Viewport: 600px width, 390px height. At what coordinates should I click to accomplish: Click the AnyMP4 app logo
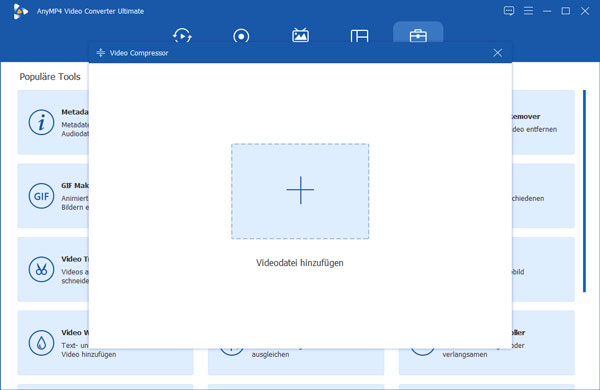click(x=20, y=11)
